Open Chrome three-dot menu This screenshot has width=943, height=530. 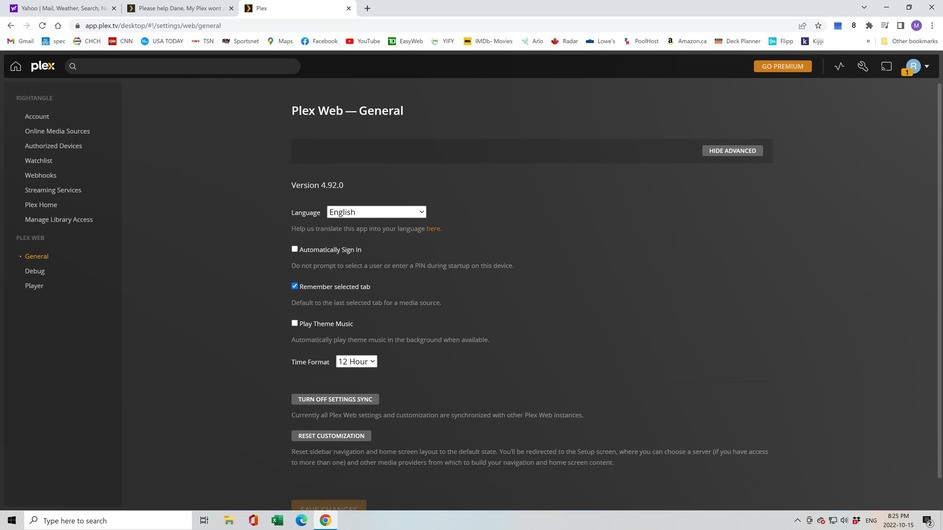point(932,25)
